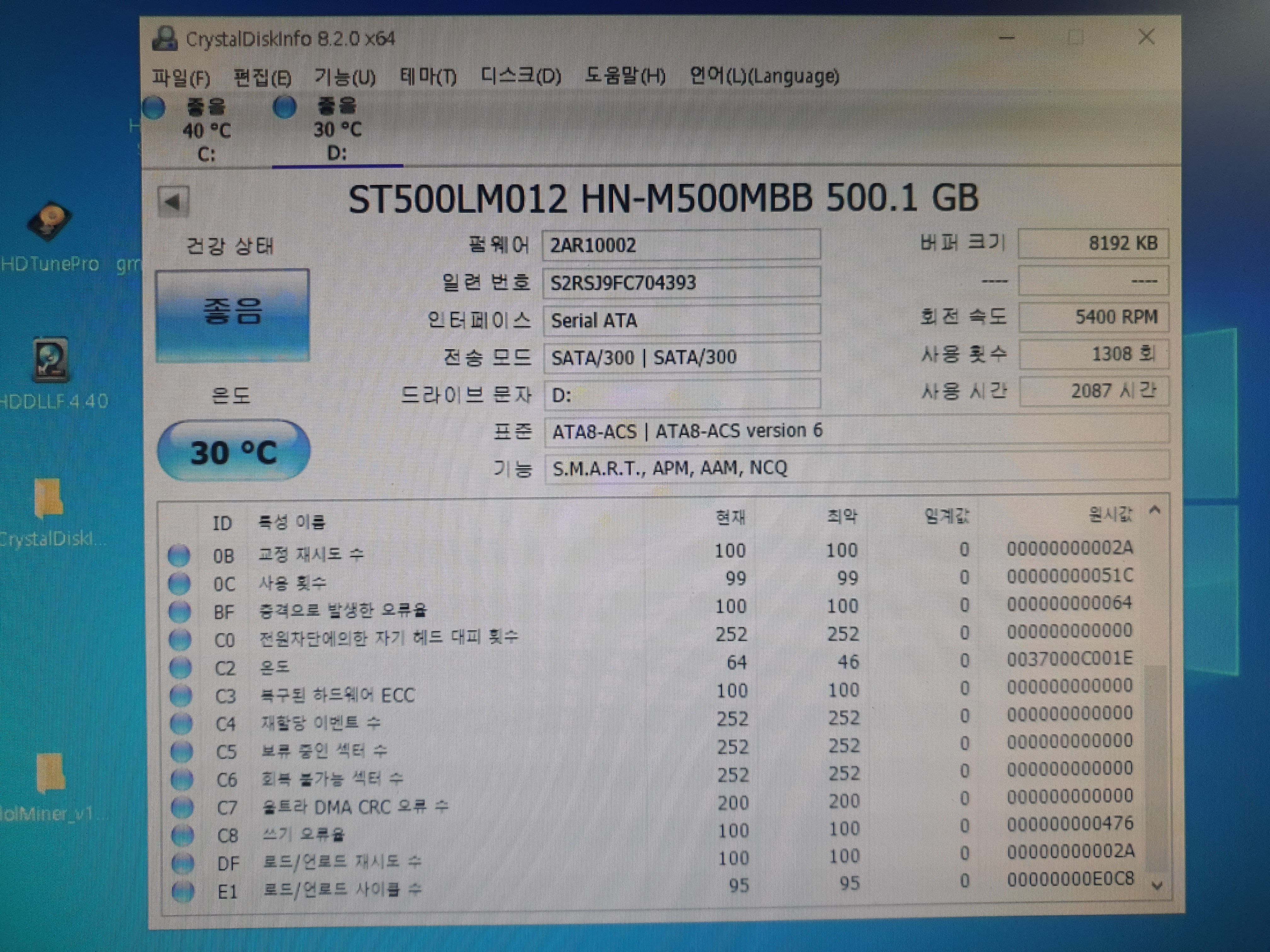Select the 울트라 DMA CRC 오류 수 row name

355,807
